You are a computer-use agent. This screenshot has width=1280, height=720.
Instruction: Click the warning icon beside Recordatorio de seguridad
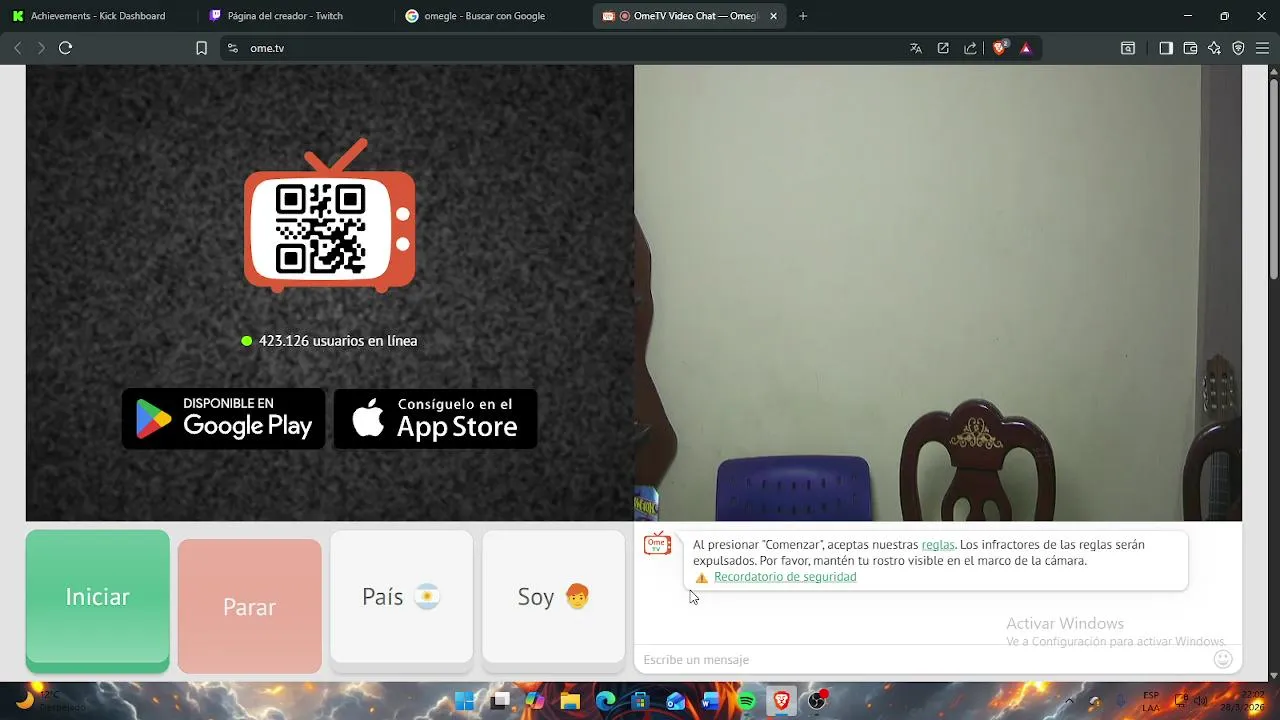pos(702,578)
